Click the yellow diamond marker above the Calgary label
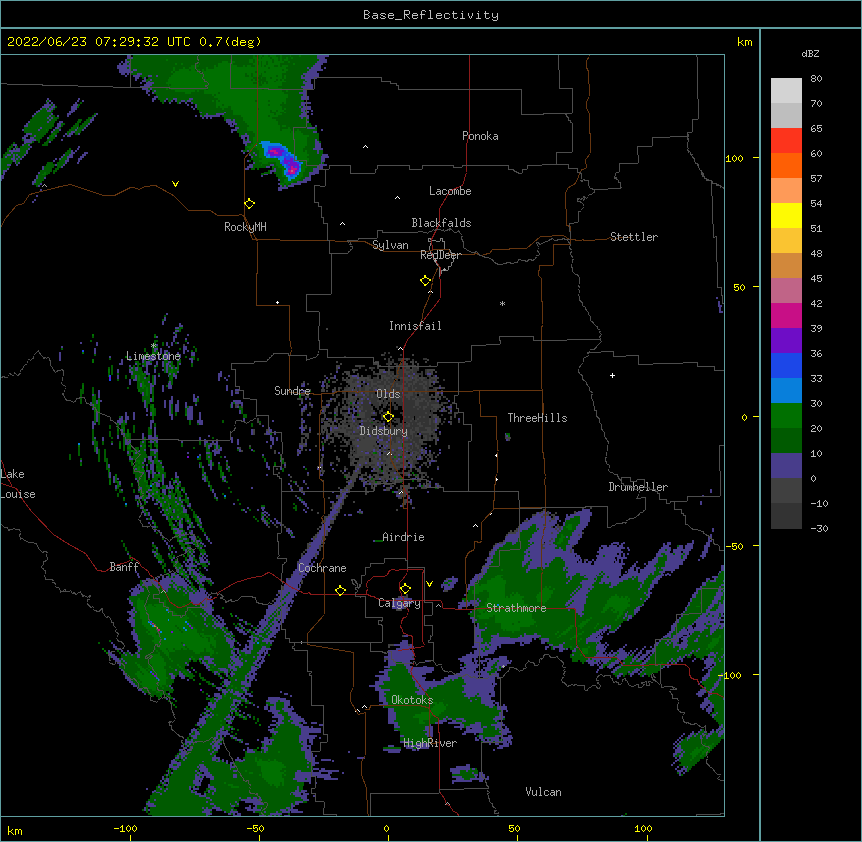The image size is (862, 842). (405, 589)
